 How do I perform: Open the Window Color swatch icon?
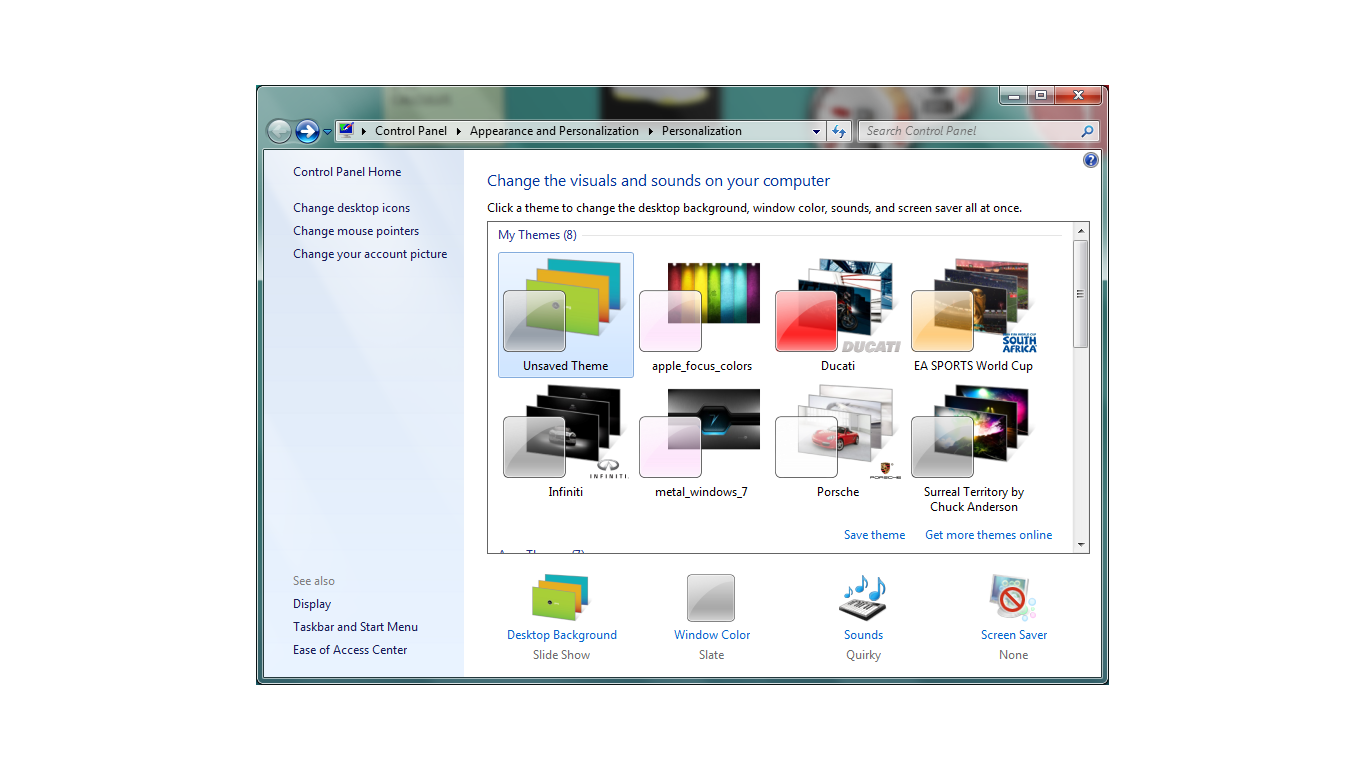(x=711, y=598)
